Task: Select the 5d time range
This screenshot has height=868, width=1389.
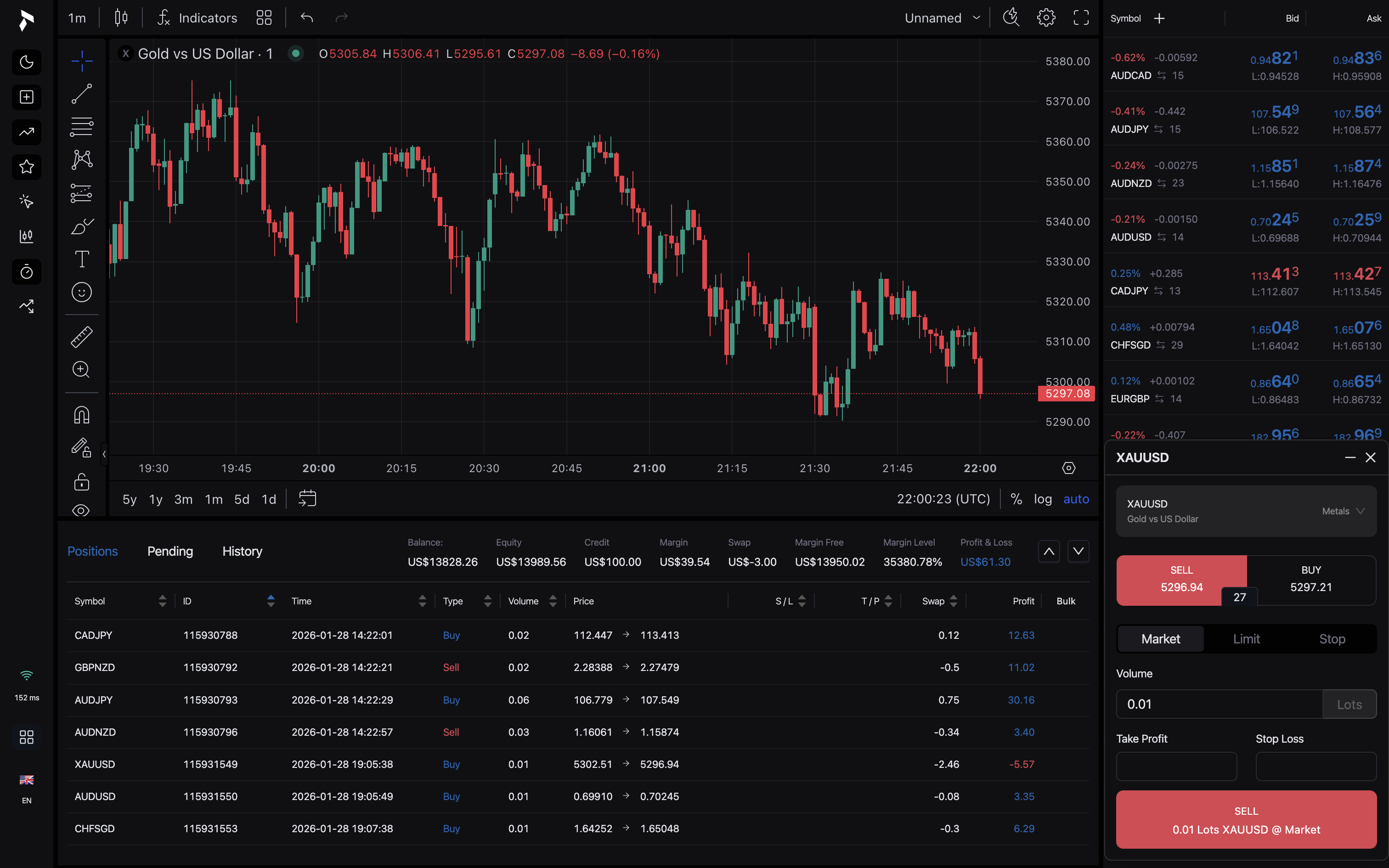Action: [x=241, y=499]
